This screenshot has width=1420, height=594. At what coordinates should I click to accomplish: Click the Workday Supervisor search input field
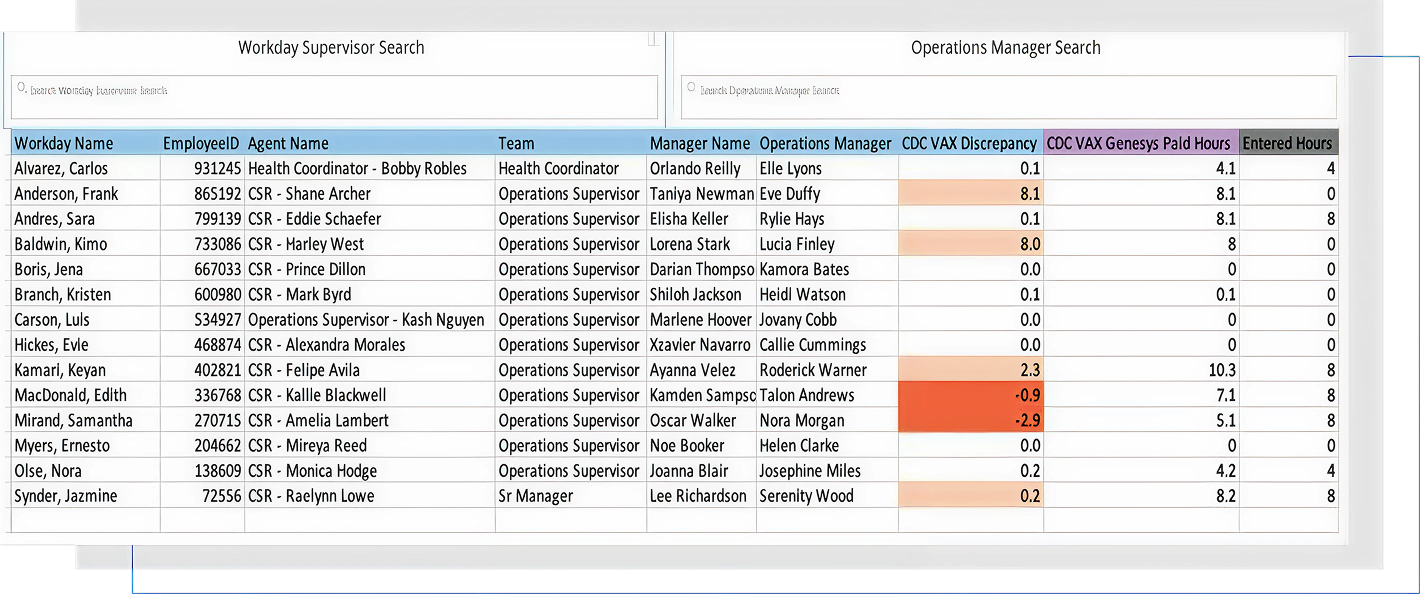click(334, 97)
